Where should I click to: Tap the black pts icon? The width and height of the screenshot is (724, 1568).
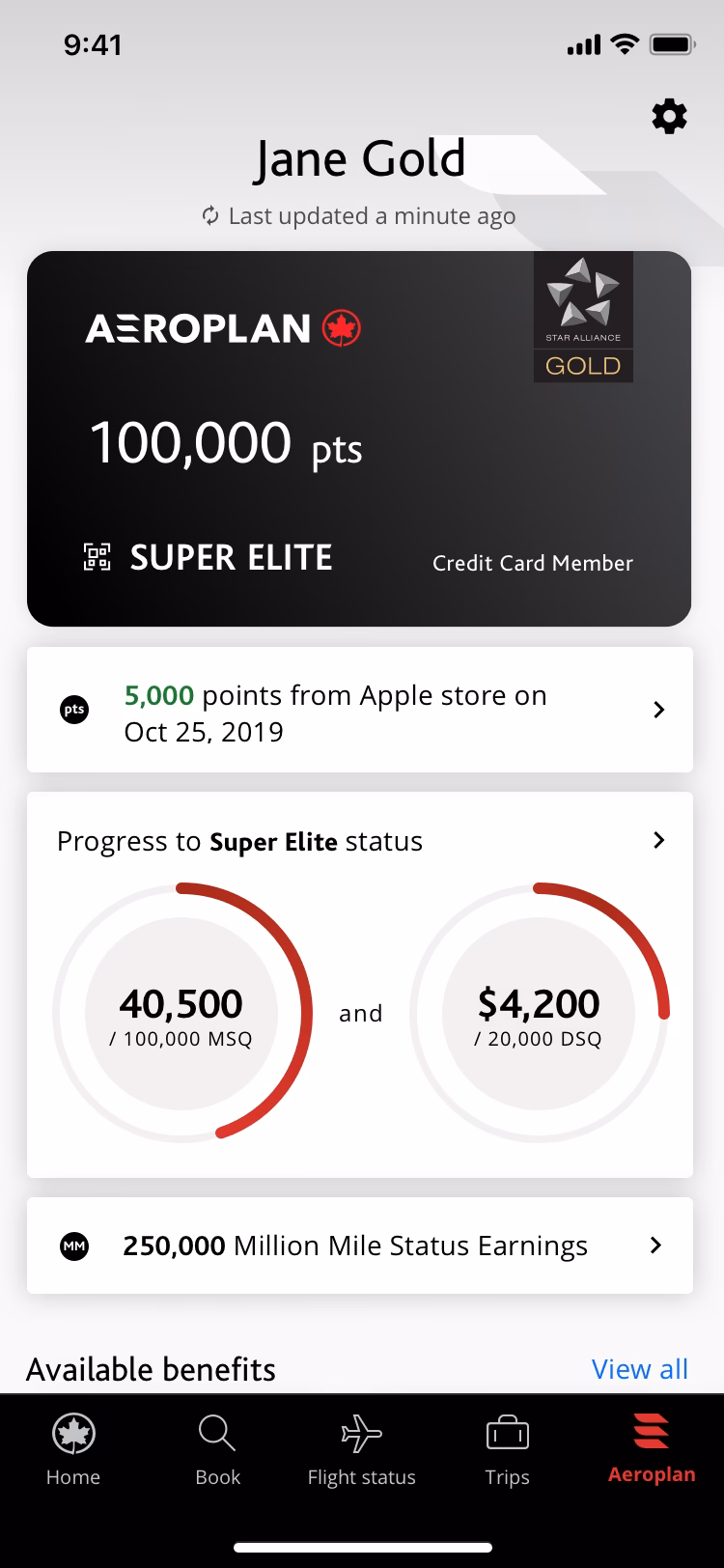(74, 710)
